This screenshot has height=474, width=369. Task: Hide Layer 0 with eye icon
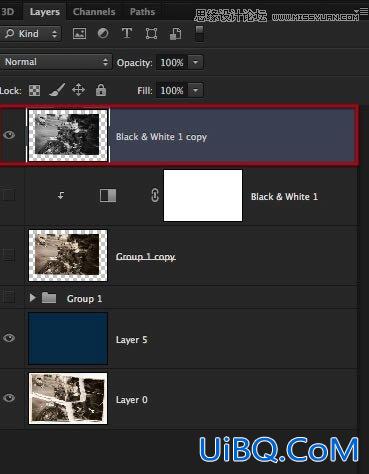pos(9,398)
